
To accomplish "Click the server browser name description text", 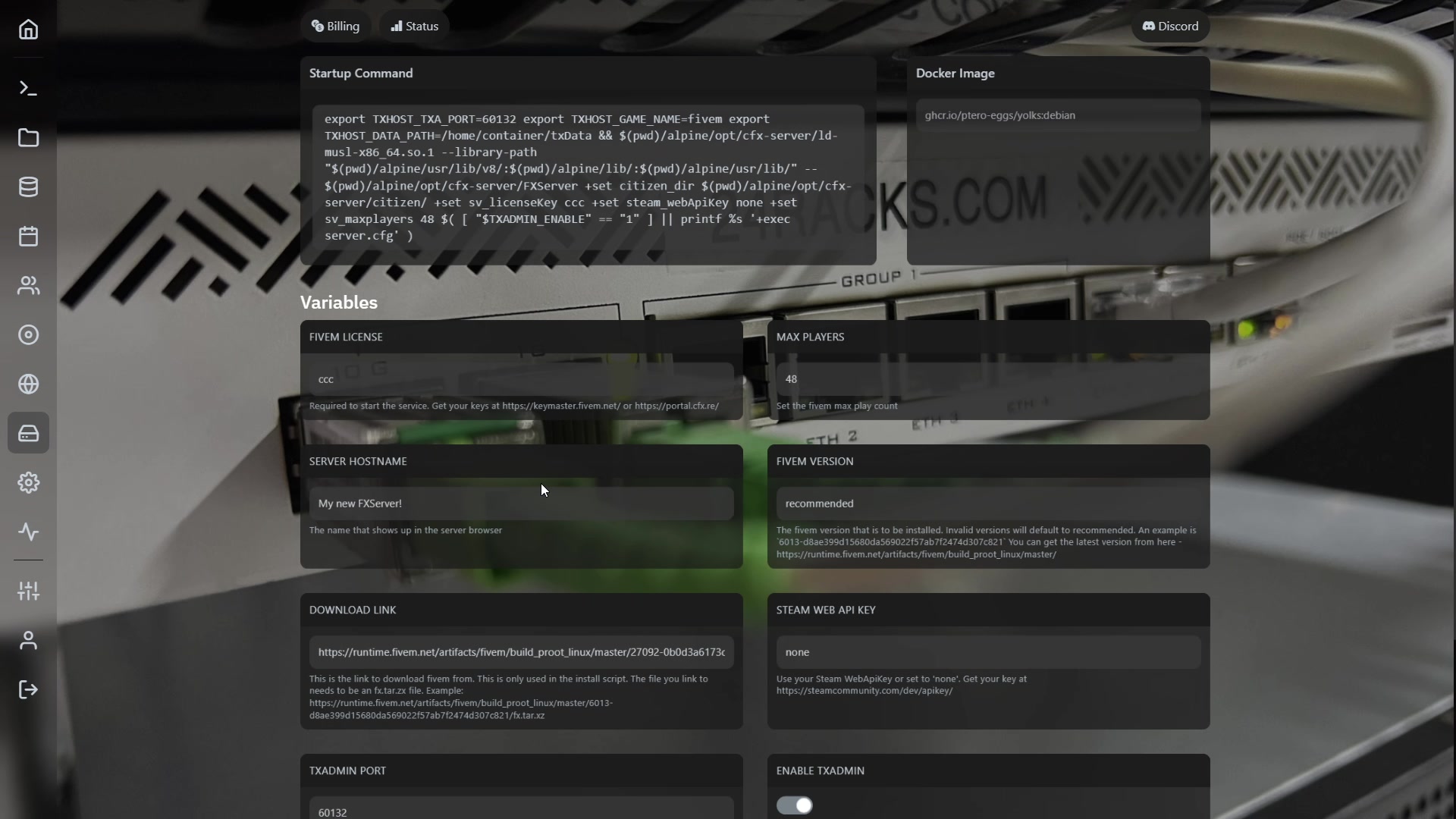I will coord(406,530).
